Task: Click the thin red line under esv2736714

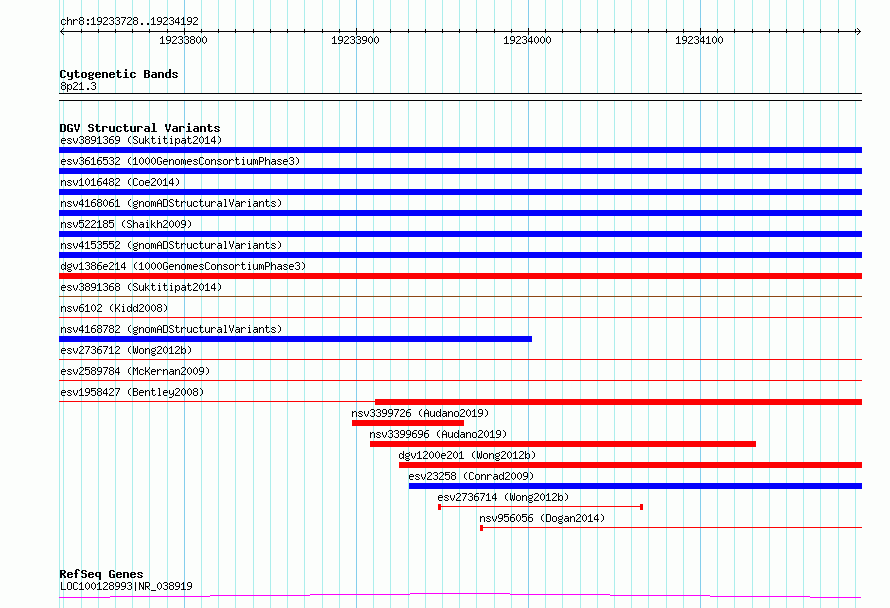Action: click(540, 507)
